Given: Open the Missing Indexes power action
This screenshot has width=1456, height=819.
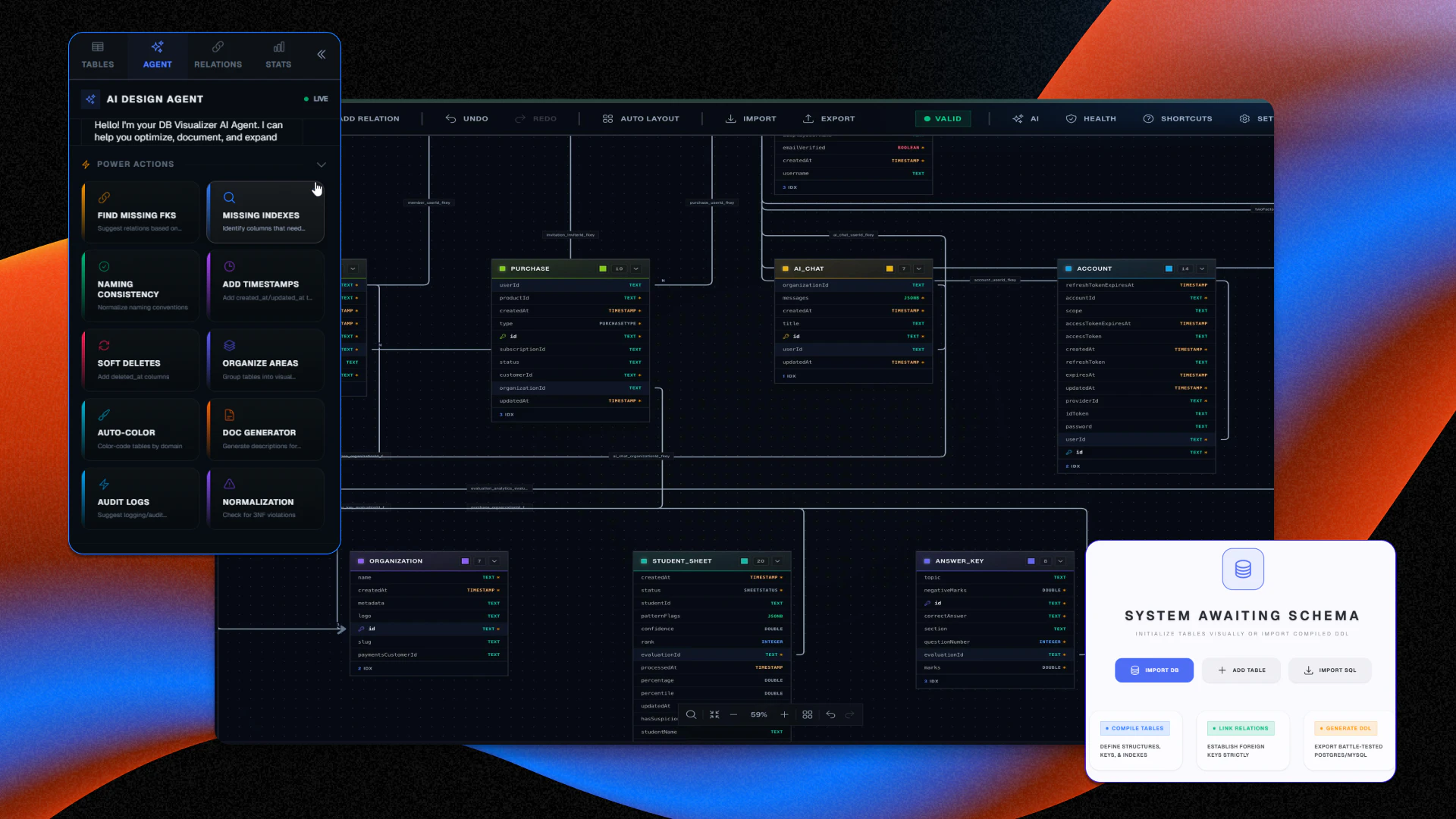Looking at the screenshot, I should click(265, 212).
